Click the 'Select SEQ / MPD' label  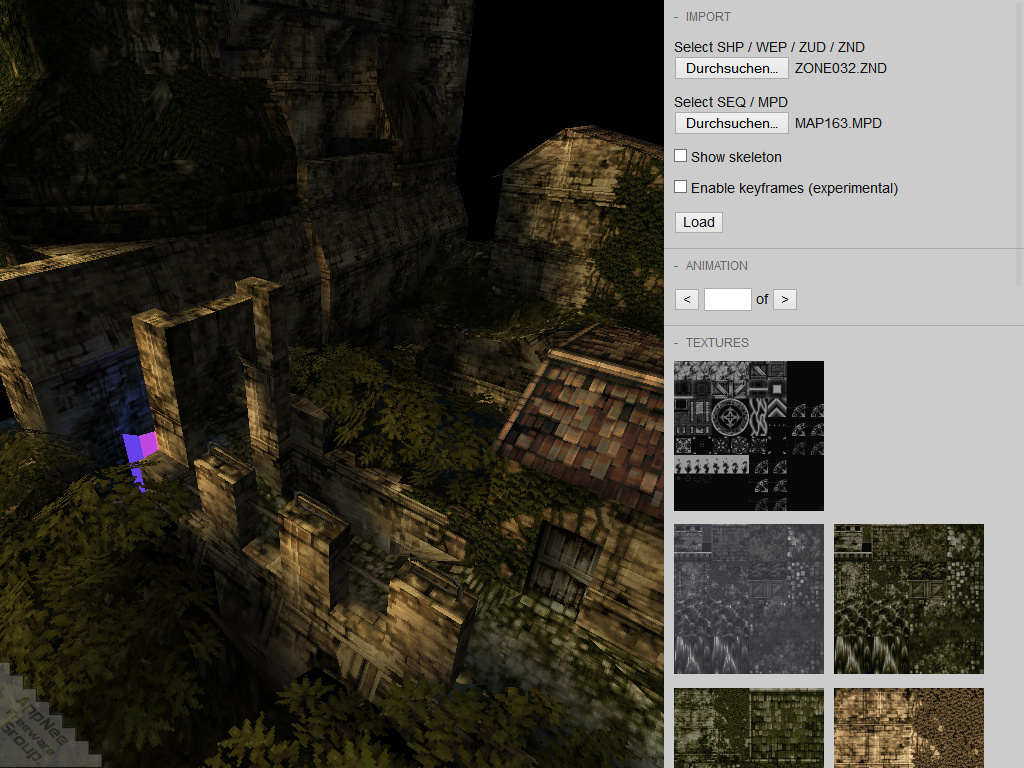point(731,103)
